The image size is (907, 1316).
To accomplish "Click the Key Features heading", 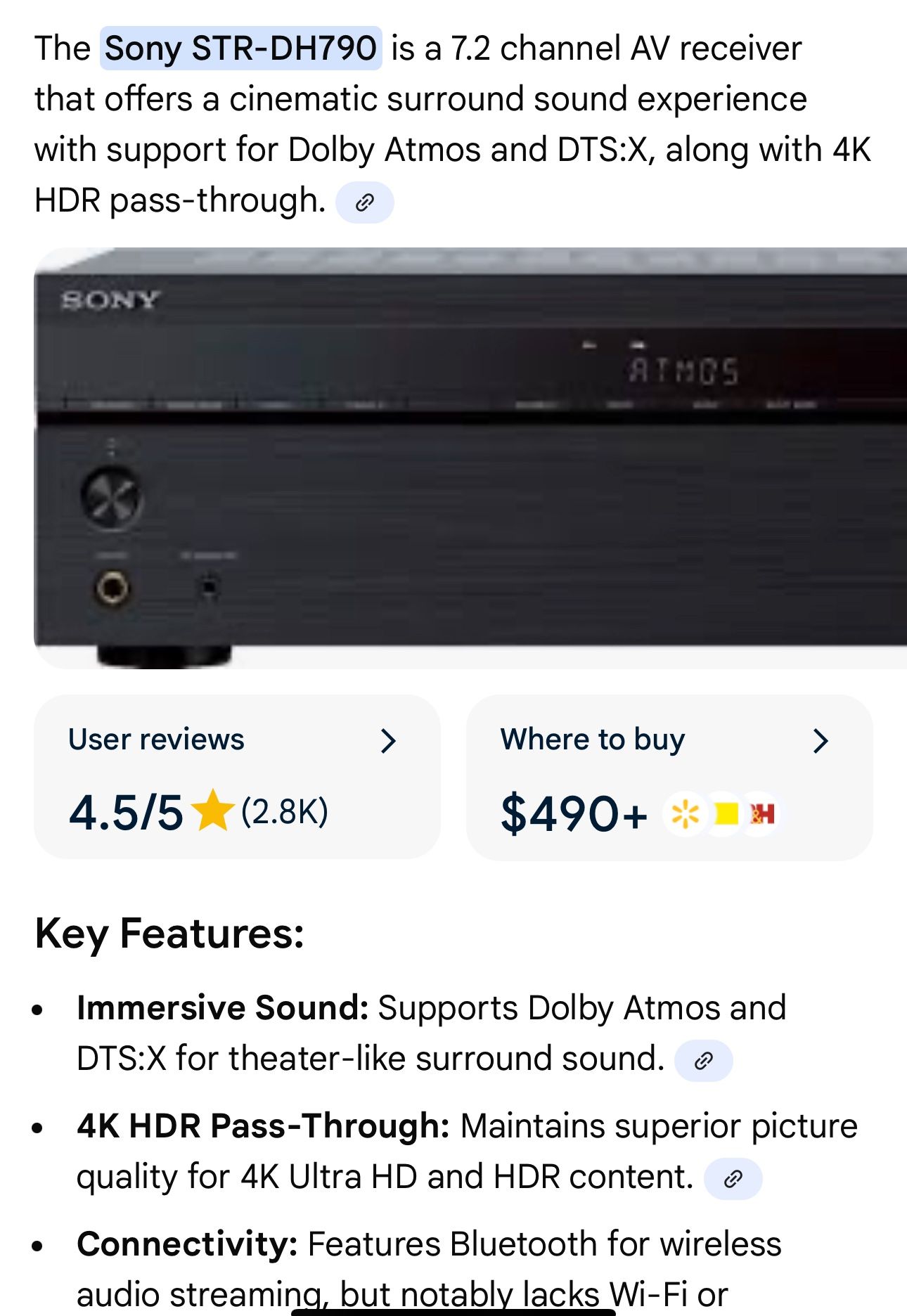I will pyautogui.click(x=169, y=934).
